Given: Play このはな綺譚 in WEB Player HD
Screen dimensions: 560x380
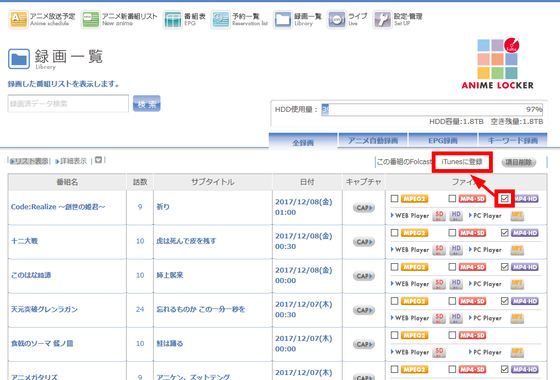Looking at the screenshot, I should (456, 284).
